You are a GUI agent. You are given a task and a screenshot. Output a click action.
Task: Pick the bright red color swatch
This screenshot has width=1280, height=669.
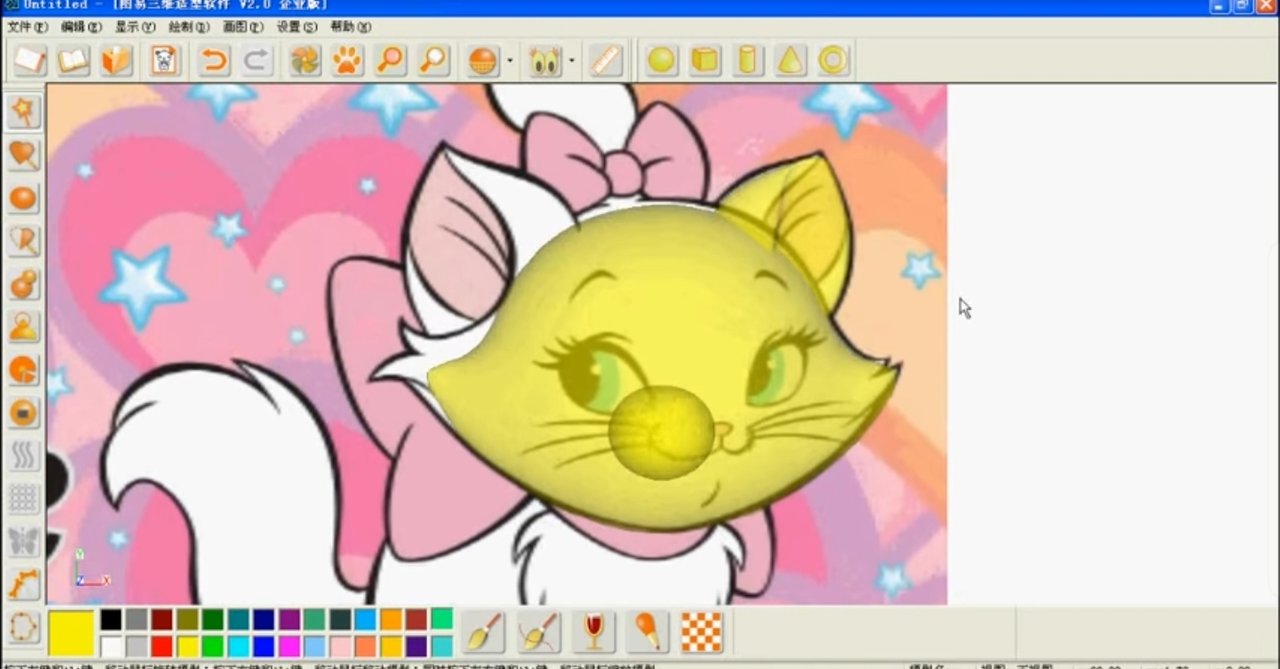(x=162, y=646)
